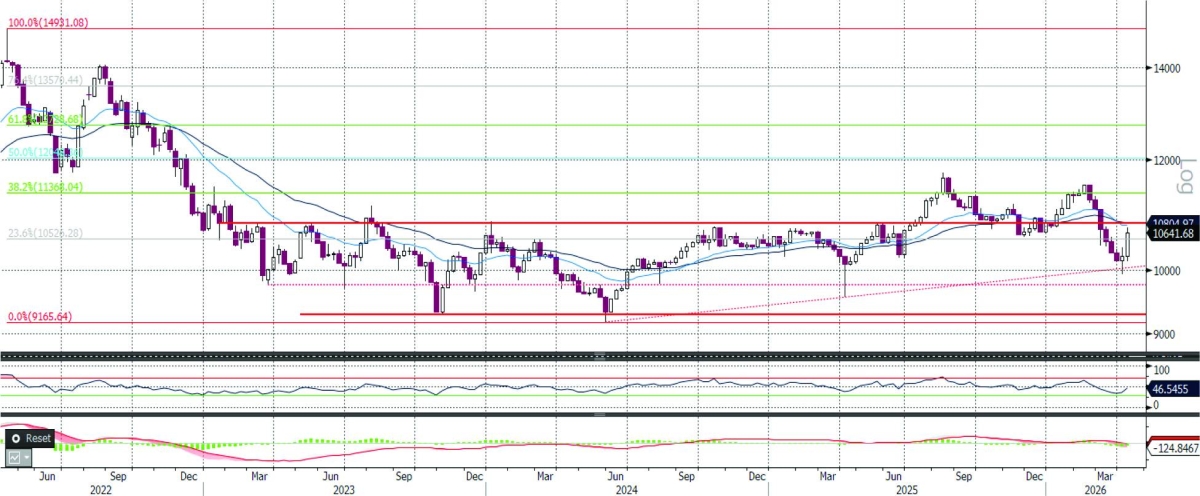Image resolution: width=1200 pixels, height=496 pixels.
Task: Click the Log scale label
Action: click(x=1187, y=174)
